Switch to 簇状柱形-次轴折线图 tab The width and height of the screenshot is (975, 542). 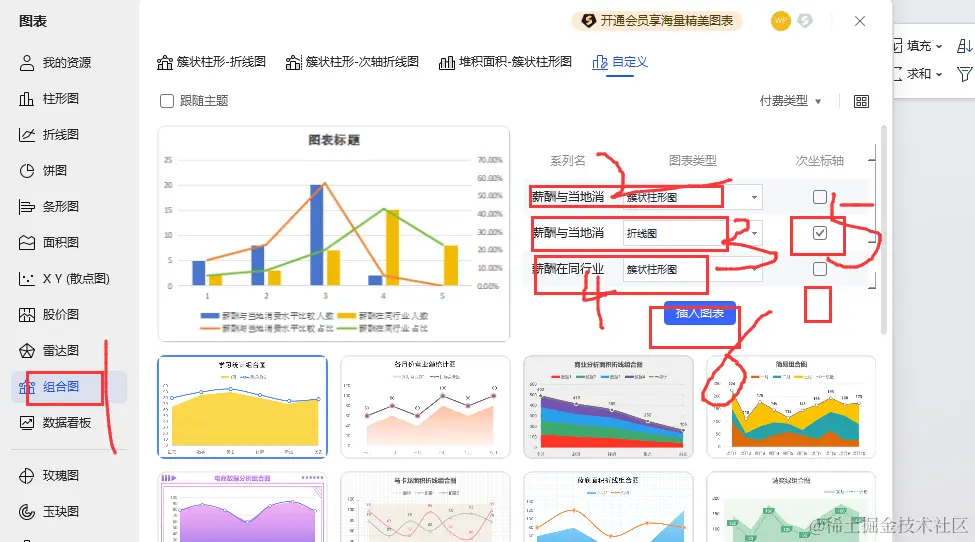tap(352, 62)
